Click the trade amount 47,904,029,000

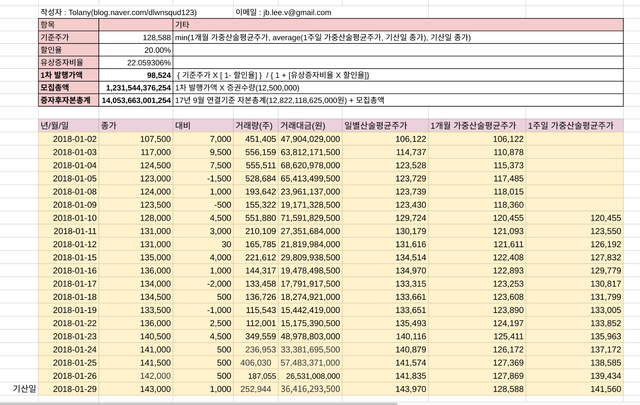point(310,139)
